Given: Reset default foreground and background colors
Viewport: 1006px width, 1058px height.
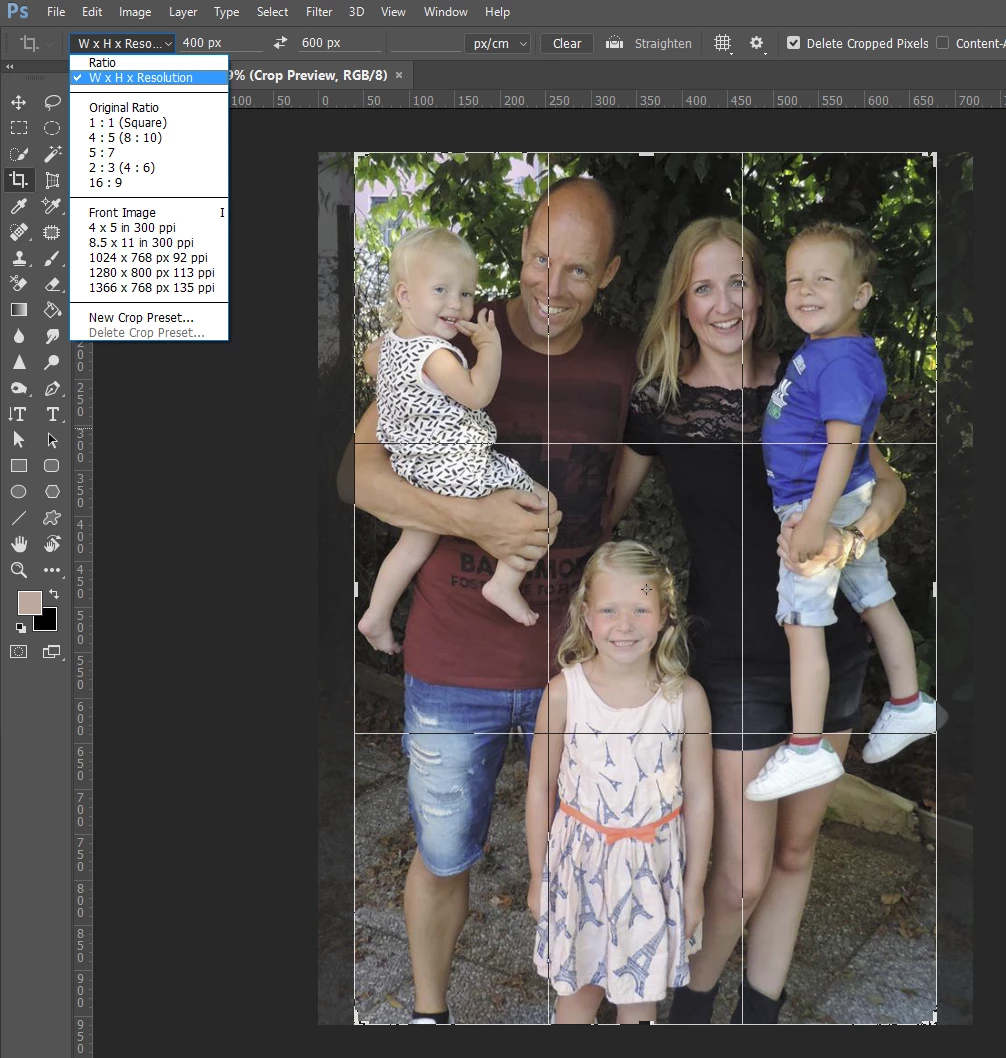Looking at the screenshot, I should pyautogui.click(x=21, y=628).
